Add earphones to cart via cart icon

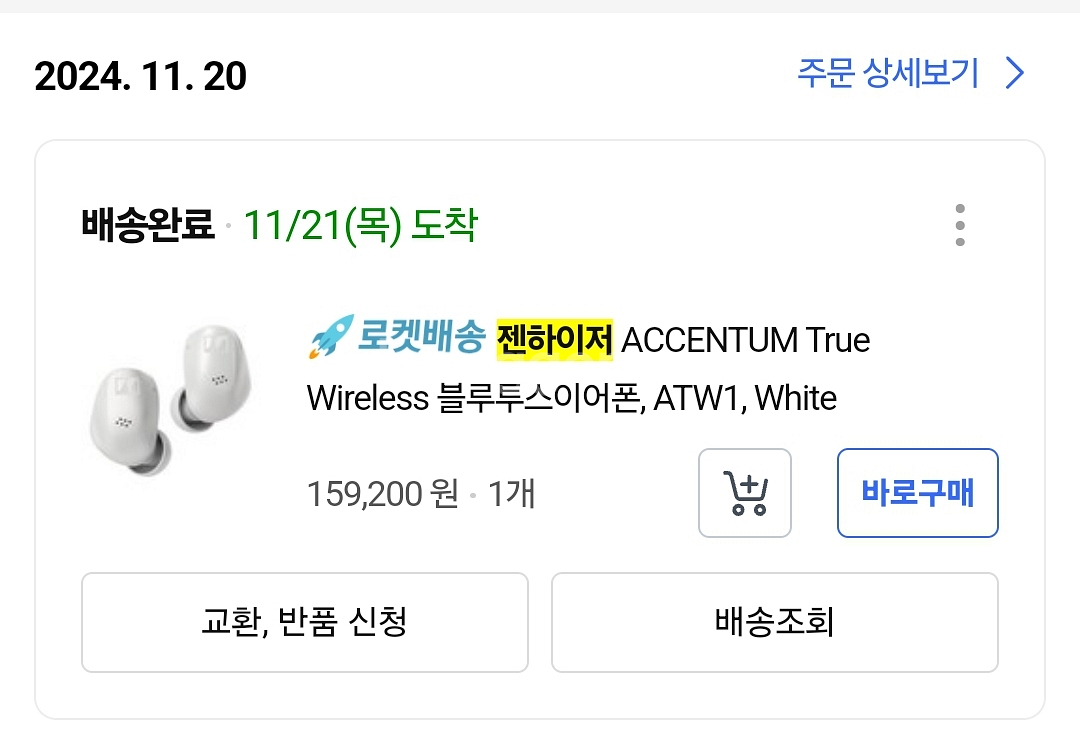pyautogui.click(x=744, y=493)
